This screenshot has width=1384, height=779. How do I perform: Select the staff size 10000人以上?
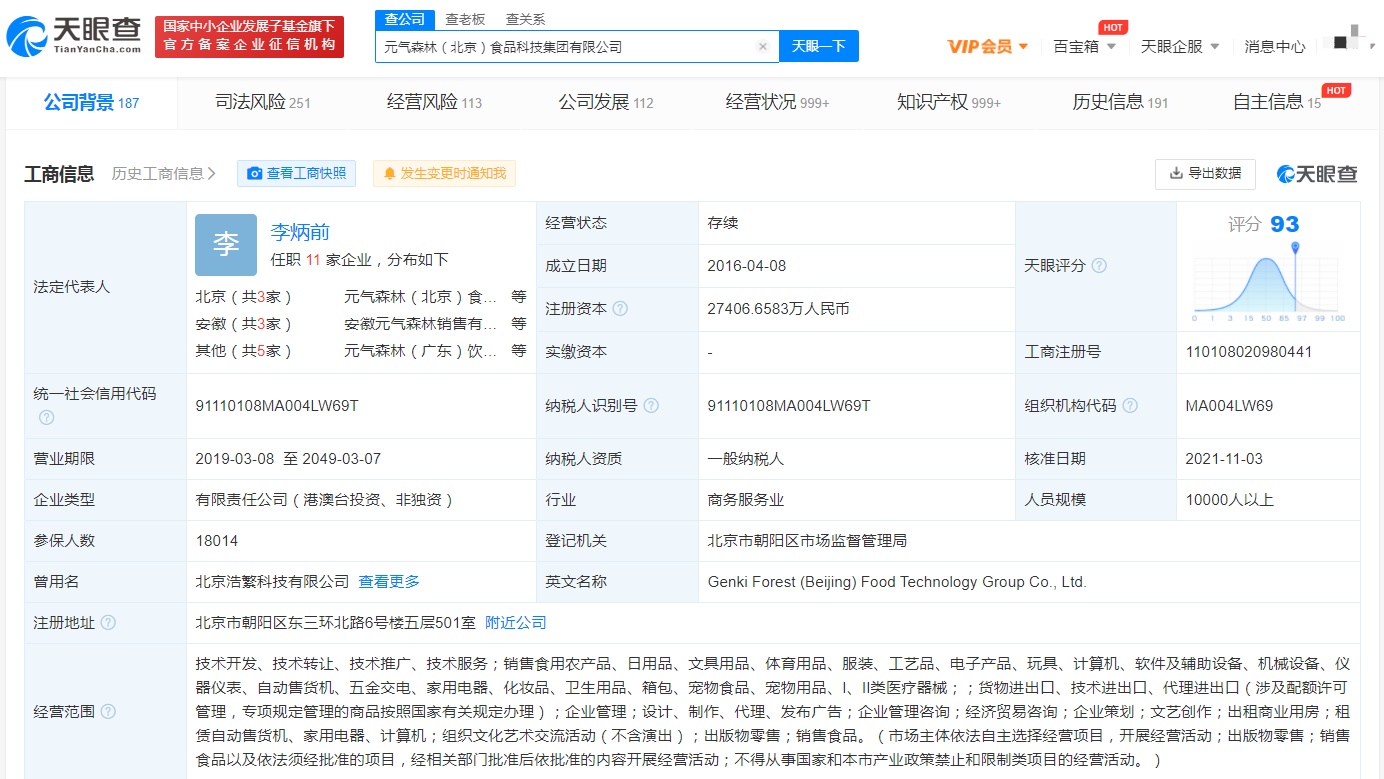coord(1229,500)
